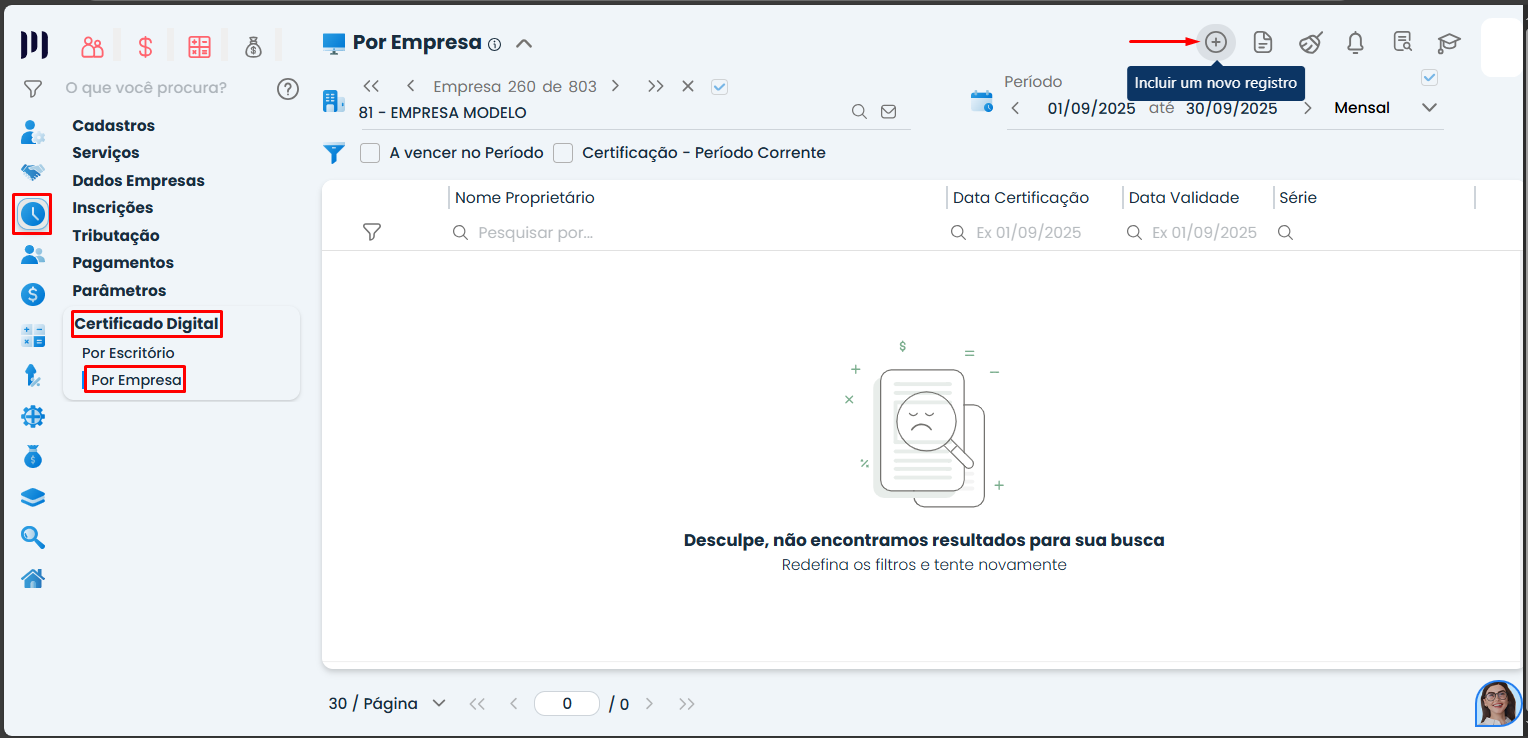Screen dimensions: 1528x738
Task: Toggle the checkbox next to company navigation
Action: click(719, 86)
